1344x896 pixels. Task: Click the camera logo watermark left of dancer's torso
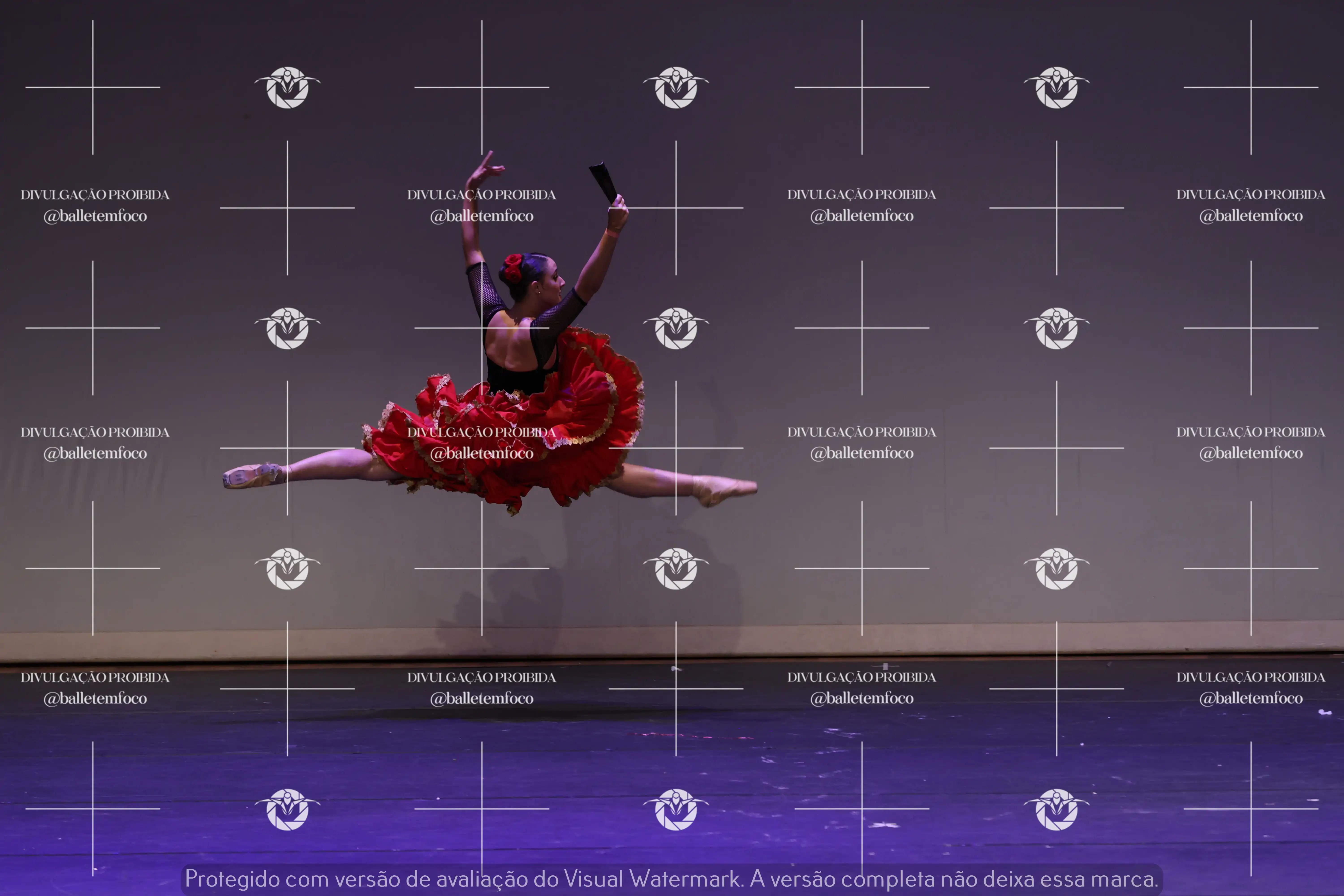(x=287, y=328)
